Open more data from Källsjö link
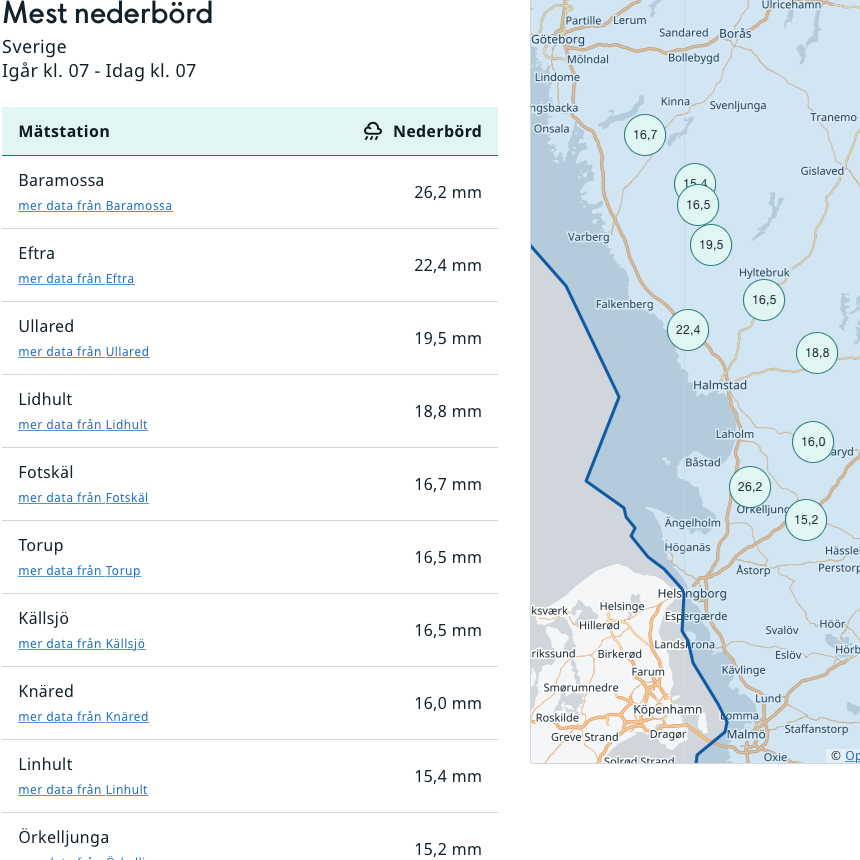This screenshot has height=860, width=860. tap(82, 644)
